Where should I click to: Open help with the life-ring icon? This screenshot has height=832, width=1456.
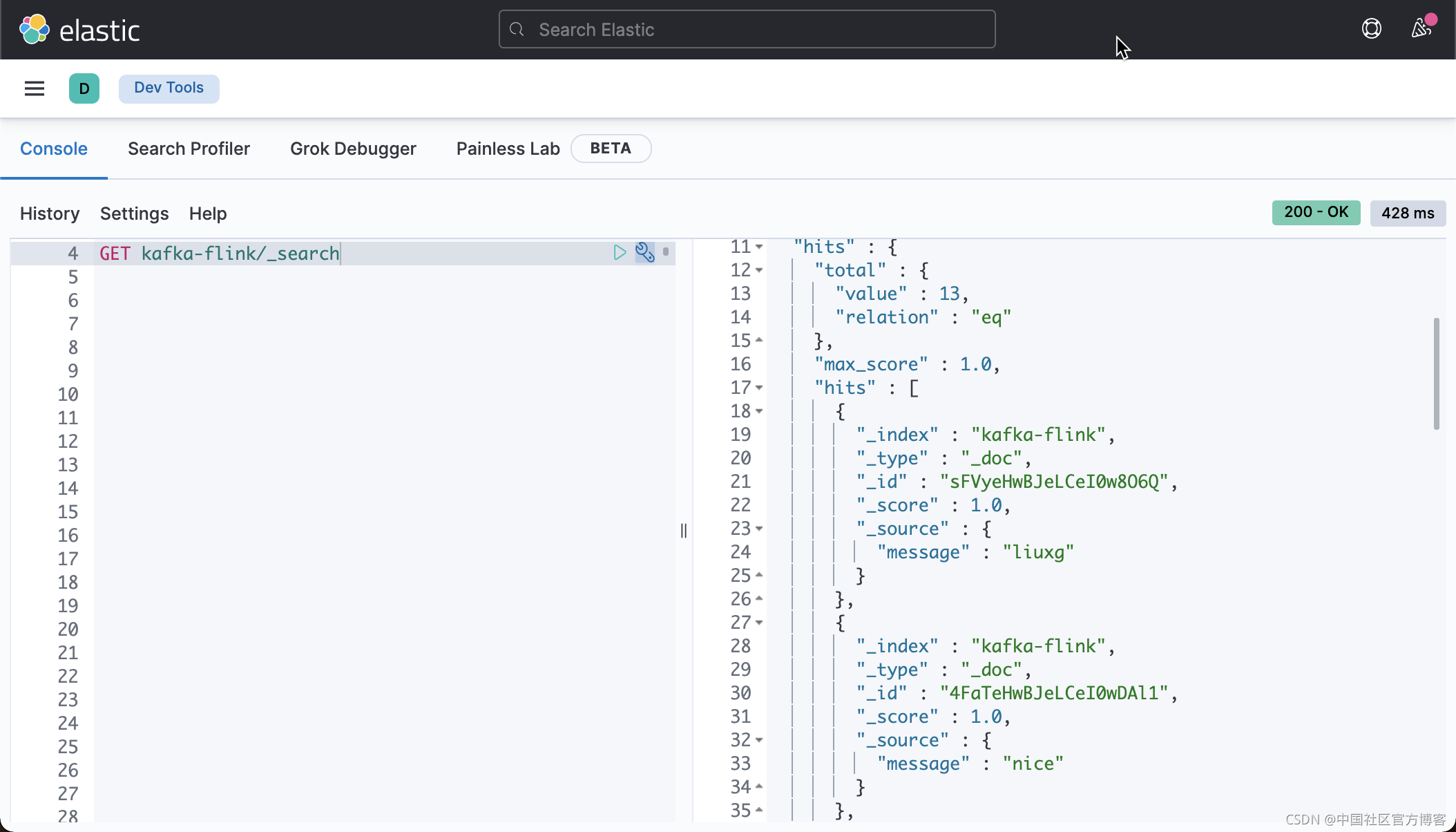coord(1371,28)
